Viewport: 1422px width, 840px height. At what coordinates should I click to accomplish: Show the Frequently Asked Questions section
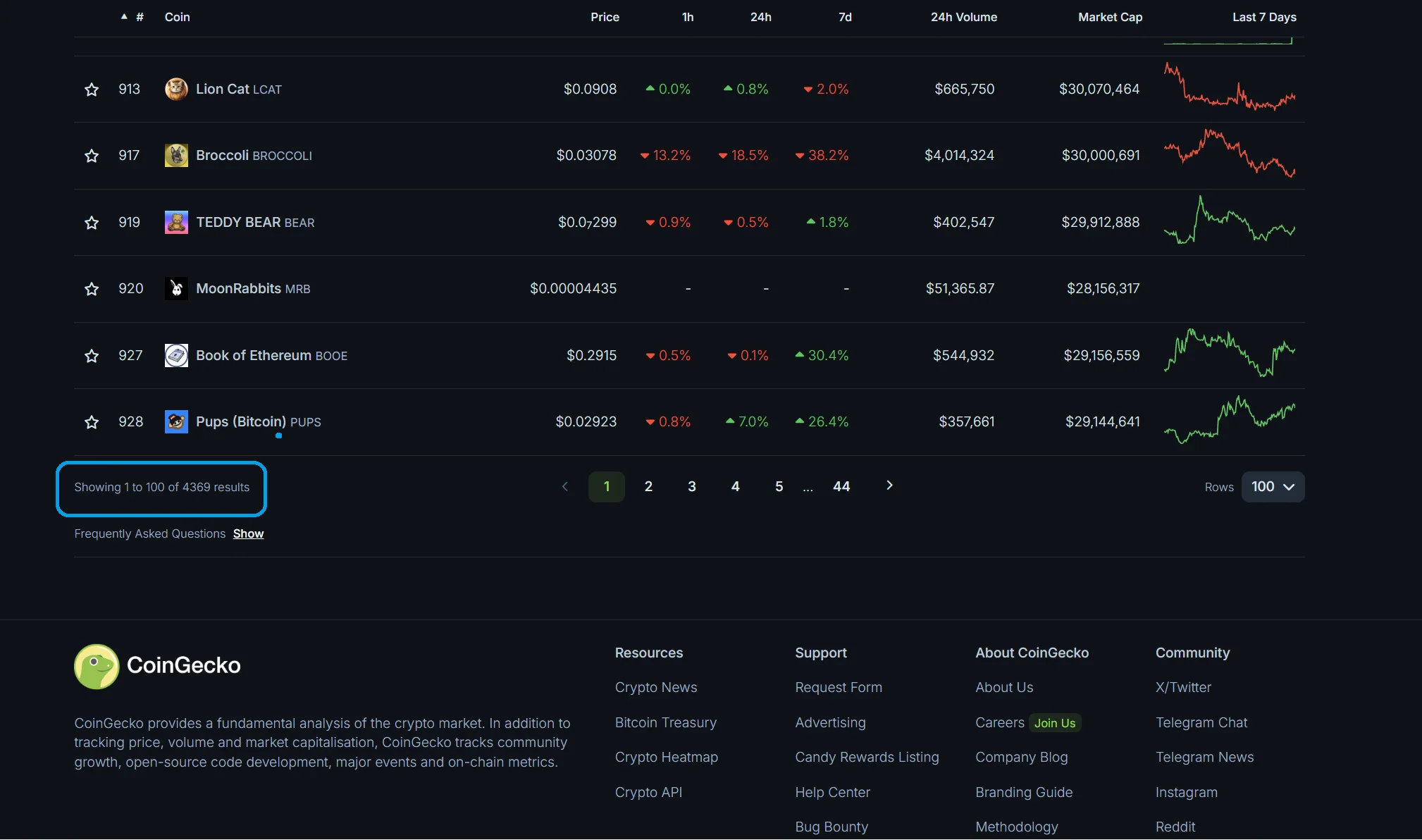click(248, 533)
